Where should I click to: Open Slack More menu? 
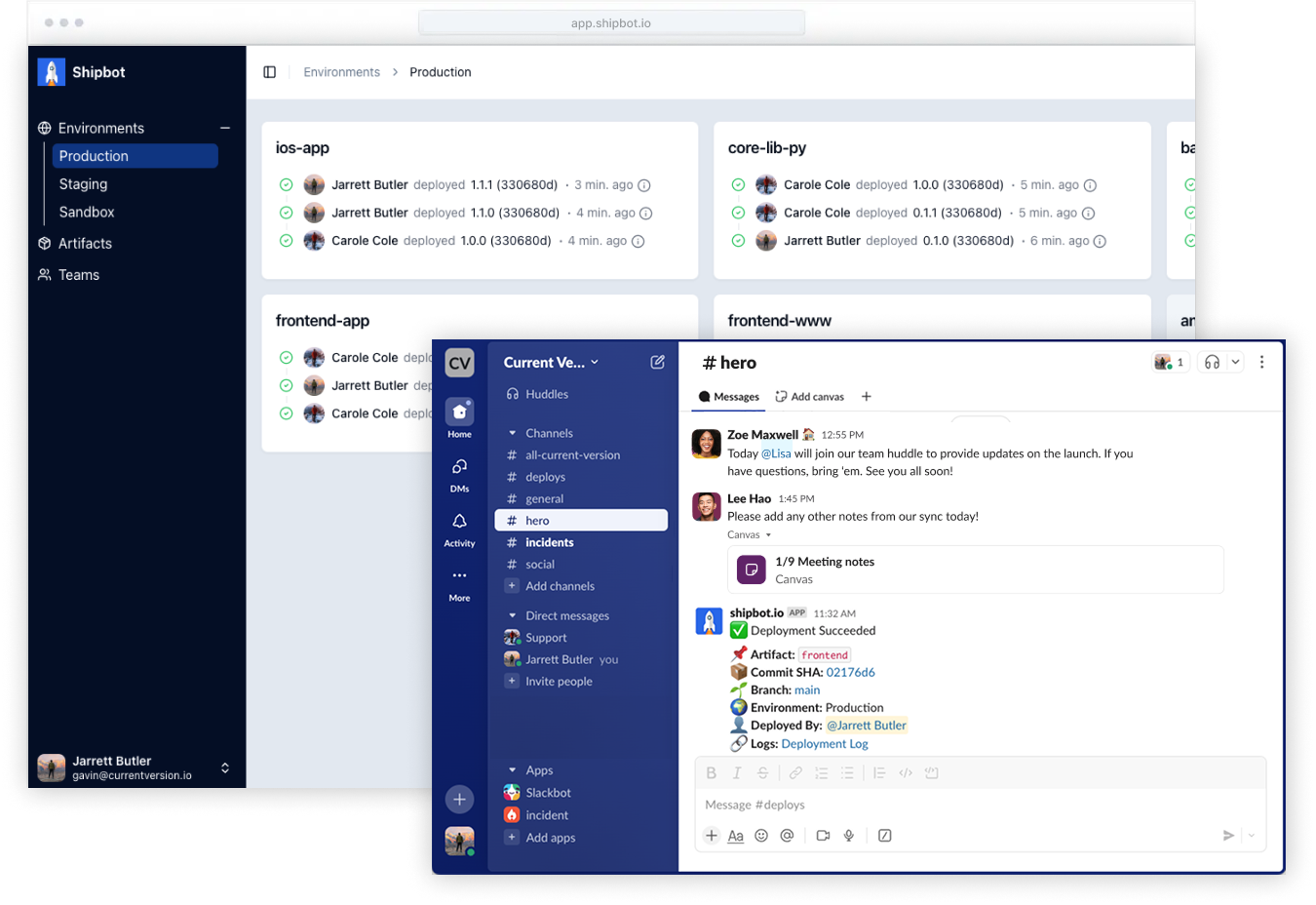[x=460, y=583]
